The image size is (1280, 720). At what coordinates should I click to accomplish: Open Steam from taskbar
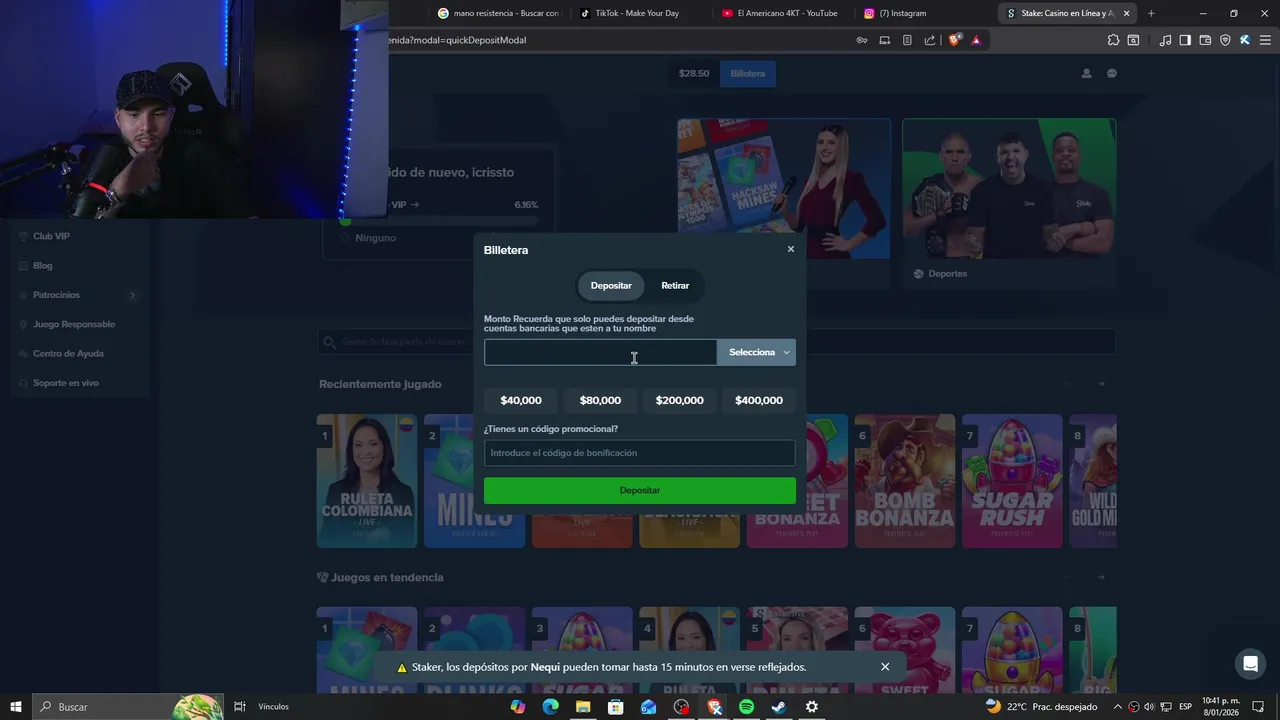tap(778, 707)
